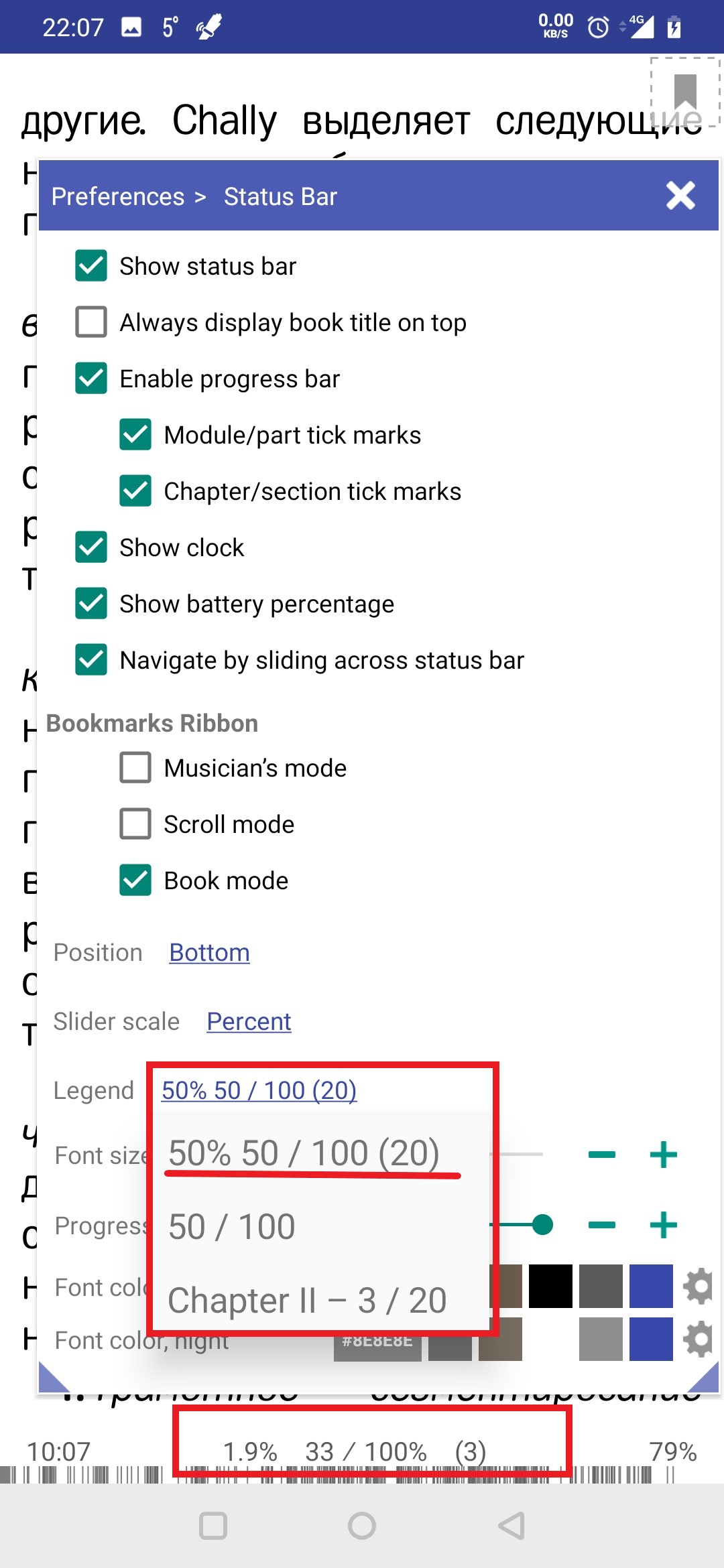Toggle Show battery percentage checkbox

pyautogui.click(x=91, y=604)
